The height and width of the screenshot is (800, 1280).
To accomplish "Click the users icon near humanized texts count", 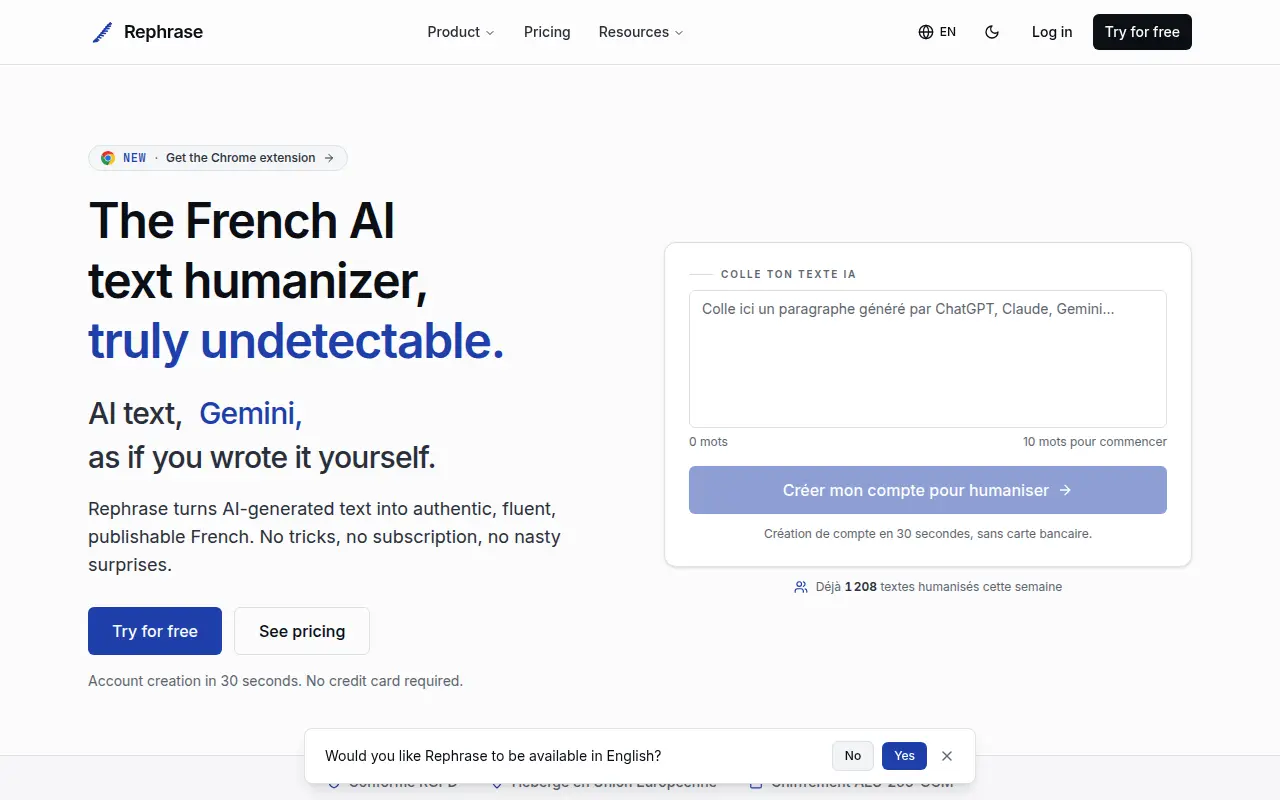I will (x=801, y=587).
